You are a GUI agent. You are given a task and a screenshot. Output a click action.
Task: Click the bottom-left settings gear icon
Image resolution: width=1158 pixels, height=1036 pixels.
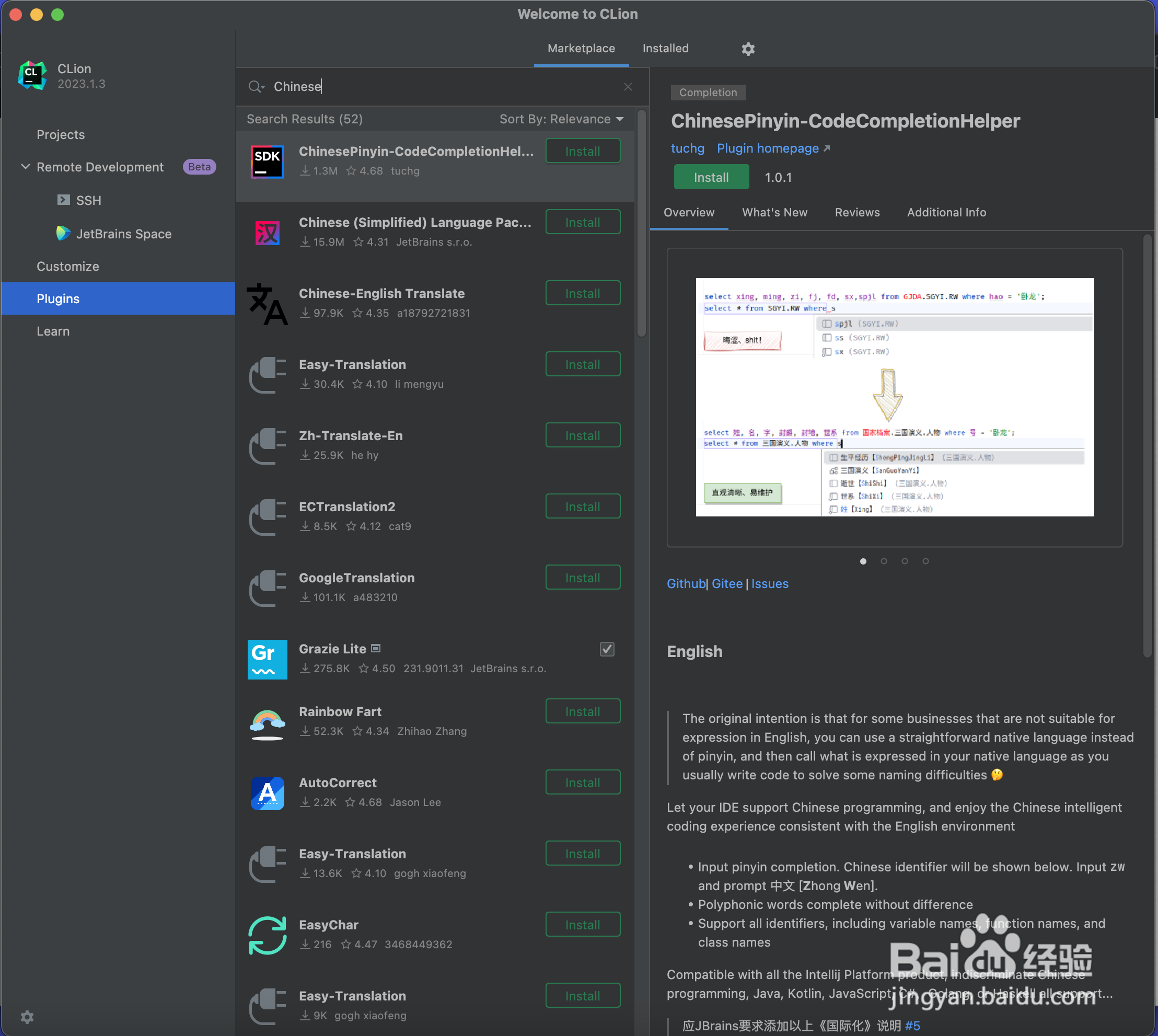click(x=27, y=1017)
